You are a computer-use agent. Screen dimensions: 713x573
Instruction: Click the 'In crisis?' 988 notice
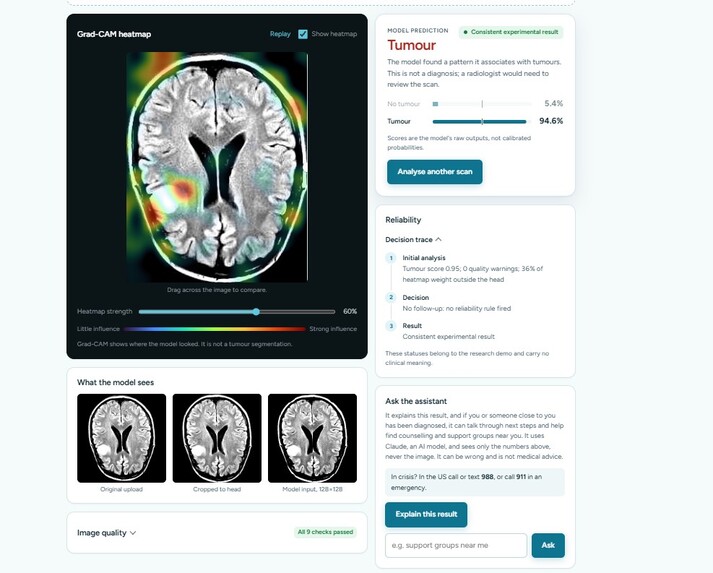point(475,482)
